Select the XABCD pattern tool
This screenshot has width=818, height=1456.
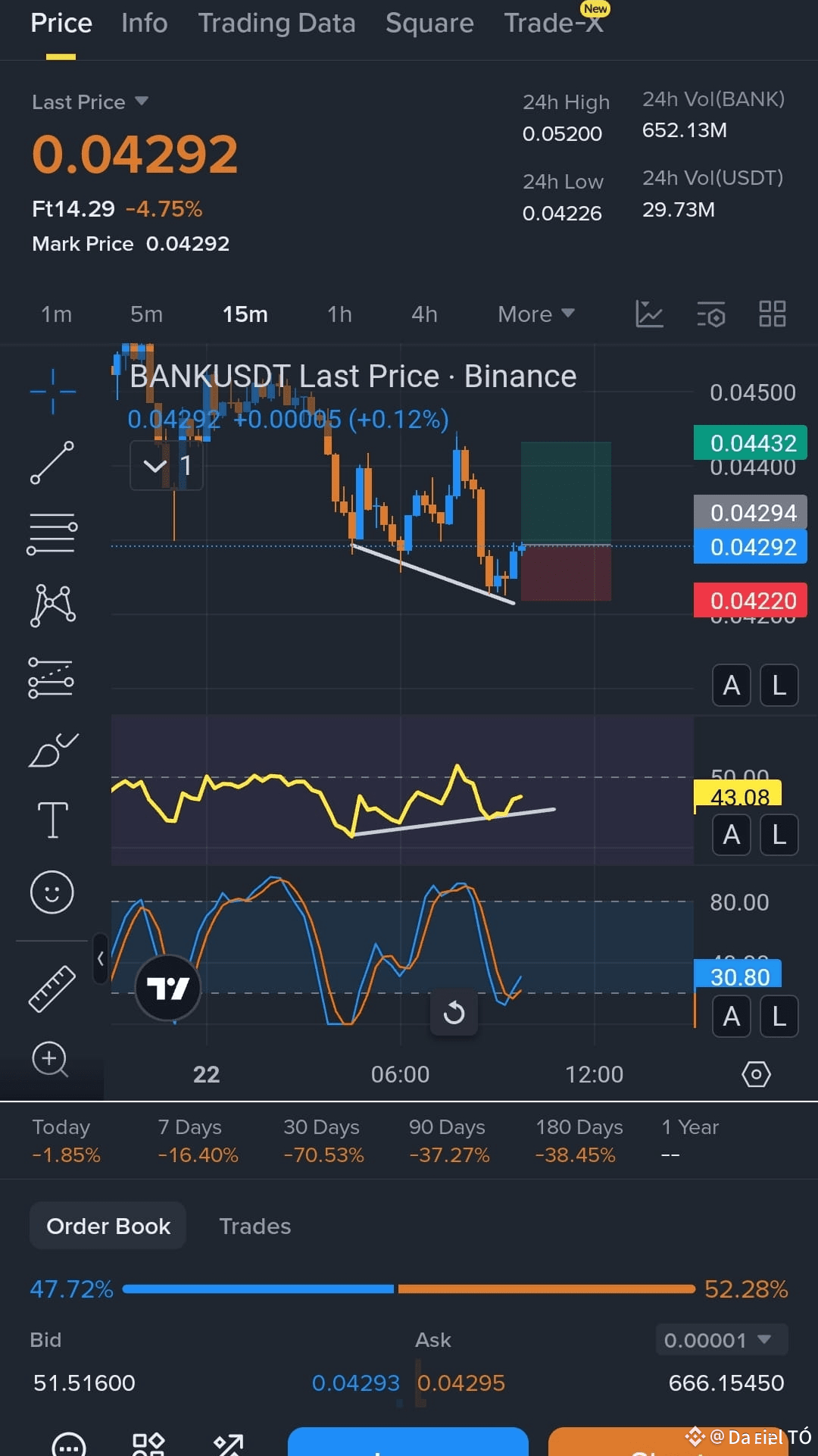[x=52, y=605]
